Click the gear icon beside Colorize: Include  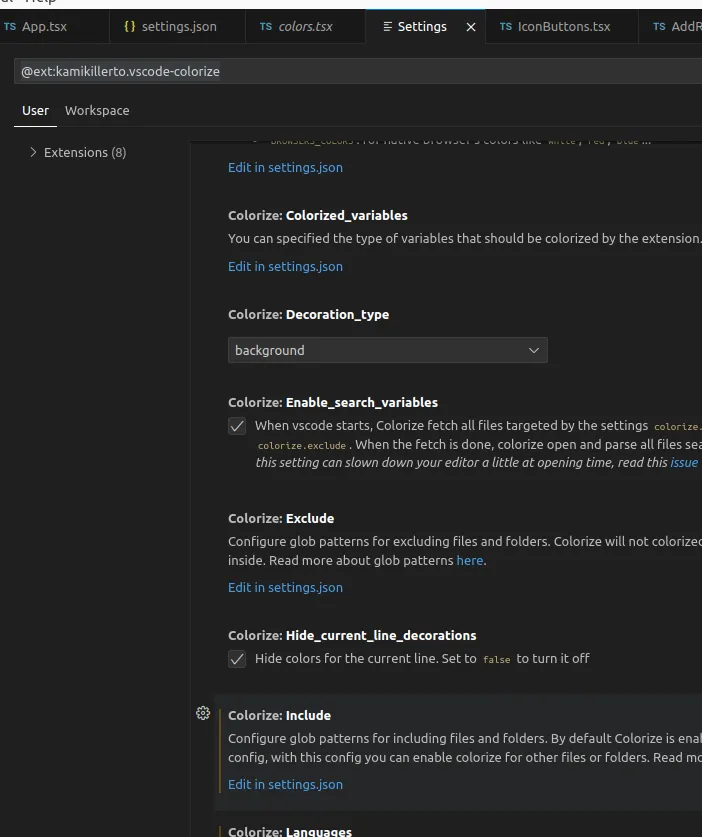click(203, 713)
